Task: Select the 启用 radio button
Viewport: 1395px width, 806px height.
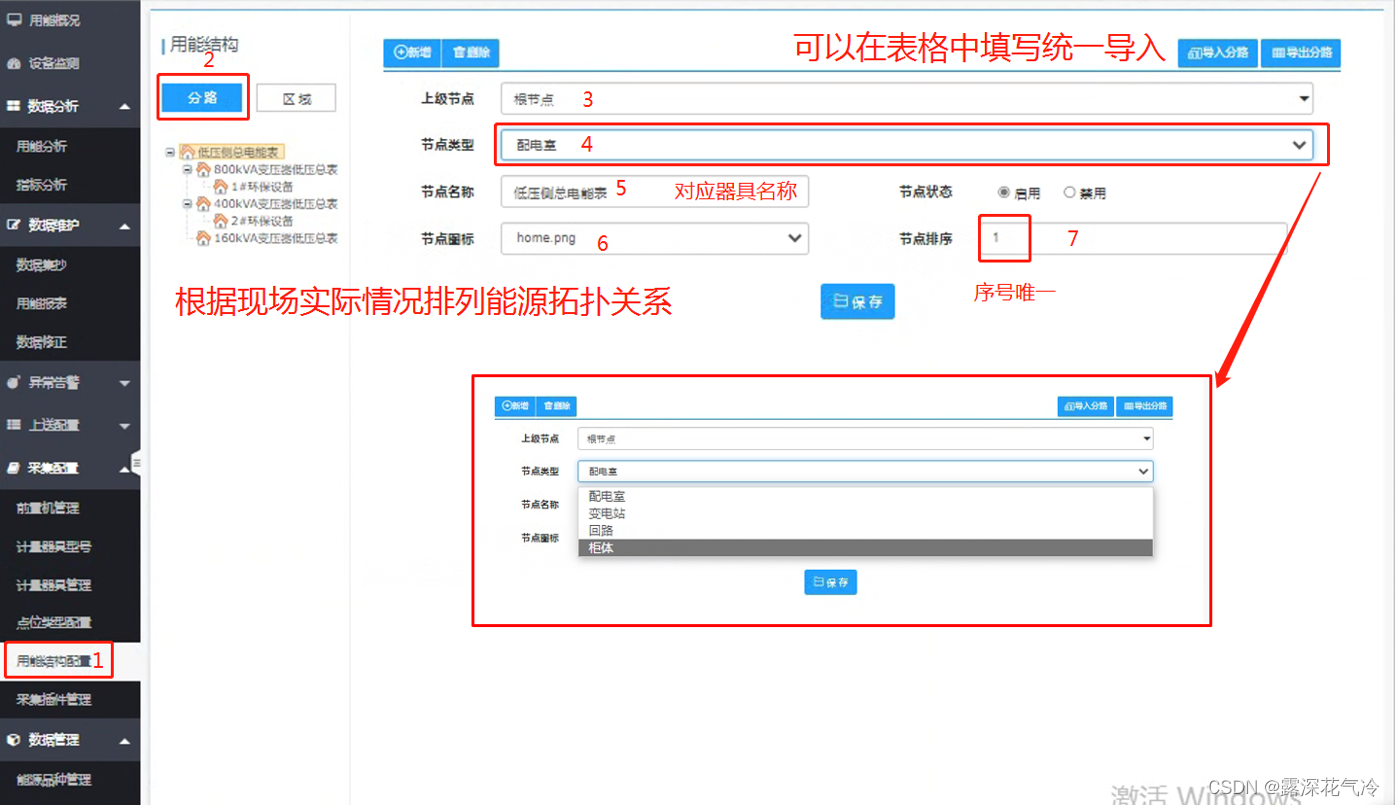Action: (1004, 192)
